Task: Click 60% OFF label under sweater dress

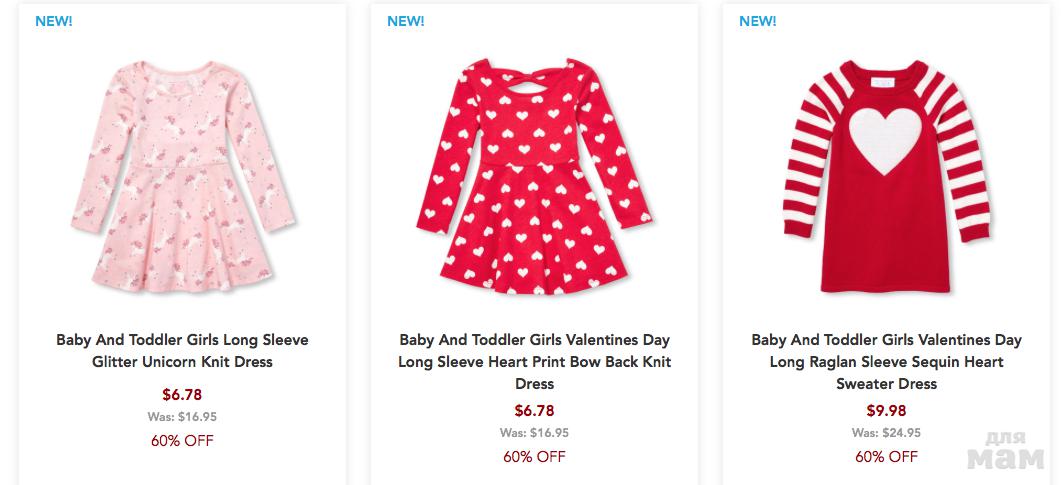Action: [x=886, y=457]
